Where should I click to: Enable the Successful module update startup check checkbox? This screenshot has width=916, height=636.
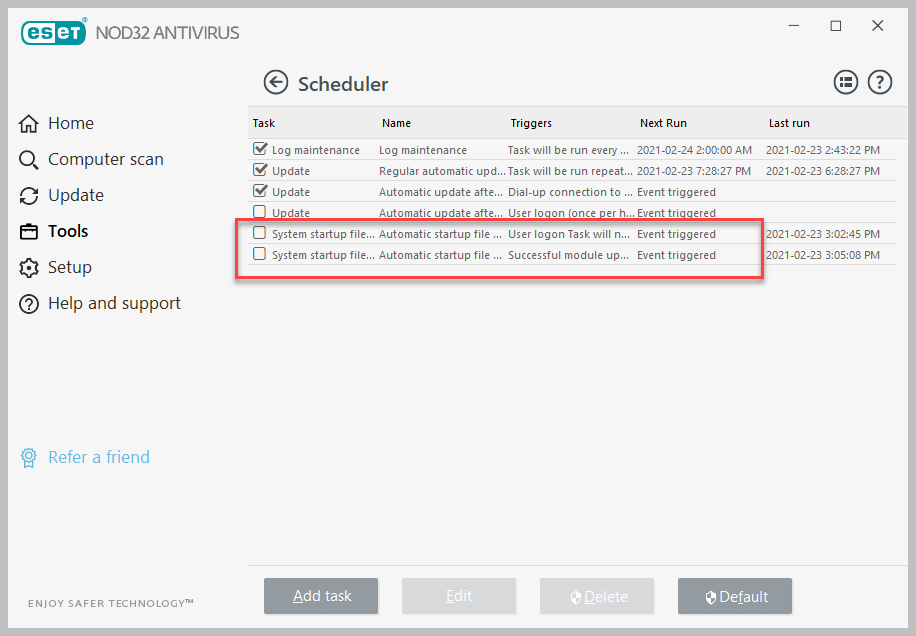[x=259, y=254]
